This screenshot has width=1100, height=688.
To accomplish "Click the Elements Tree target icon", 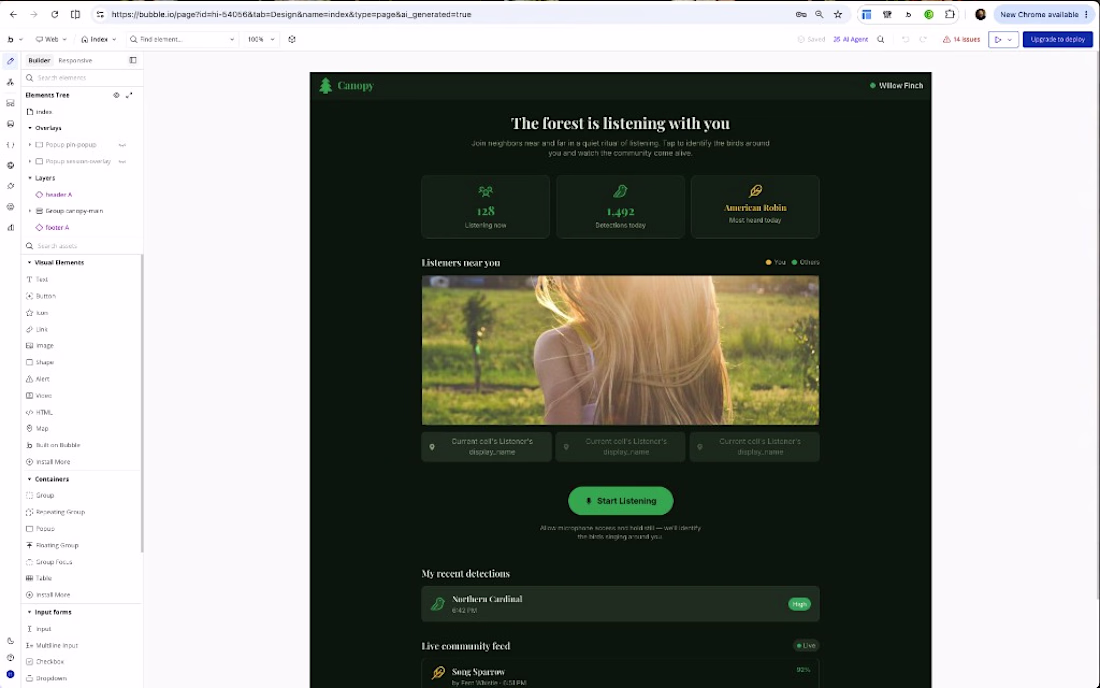I will pos(116,95).
